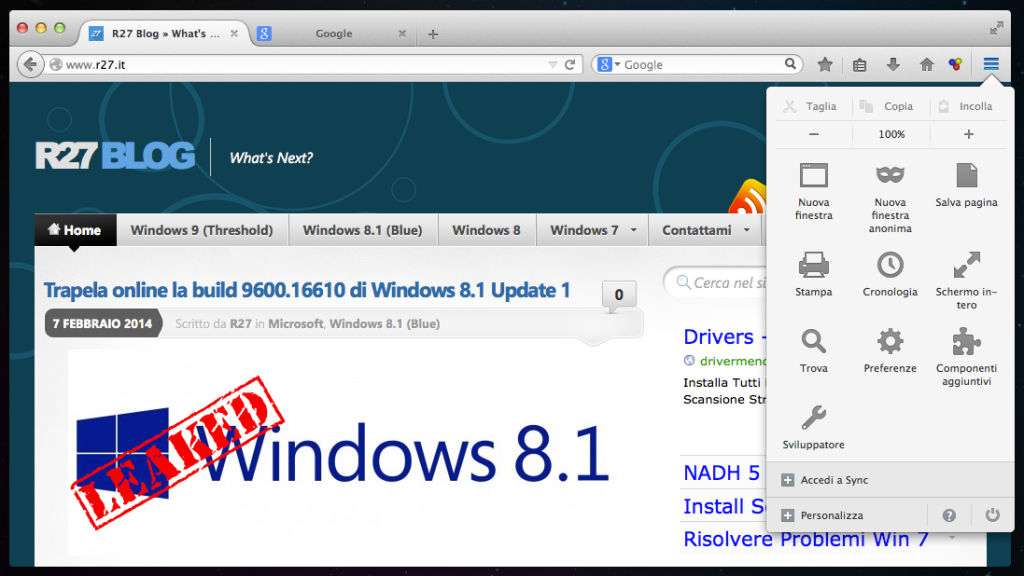Open Componenti aggiuntivi puzzle icon

click(x=966, y=357)
